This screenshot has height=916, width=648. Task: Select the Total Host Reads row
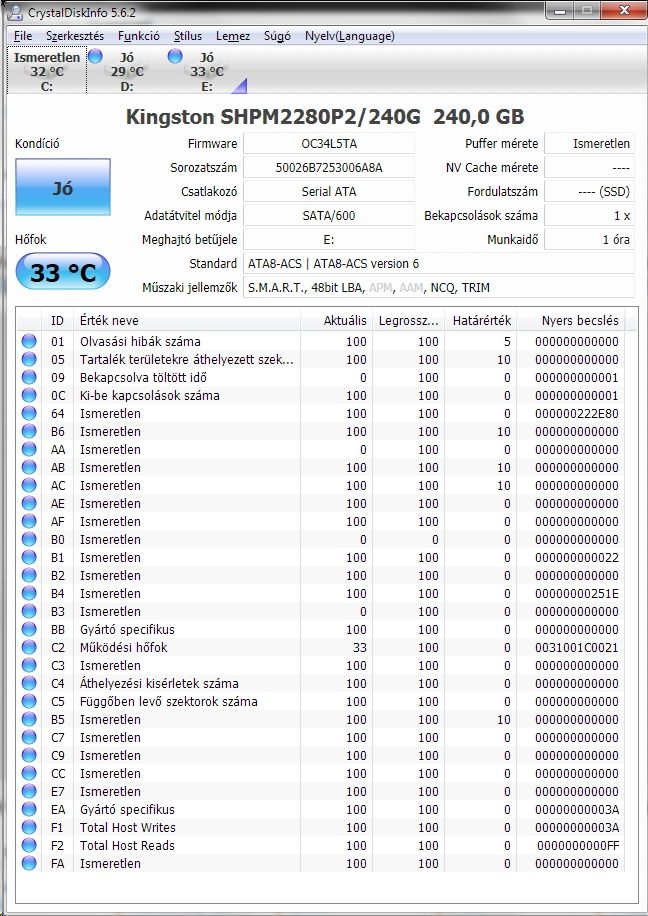[320, 845]
